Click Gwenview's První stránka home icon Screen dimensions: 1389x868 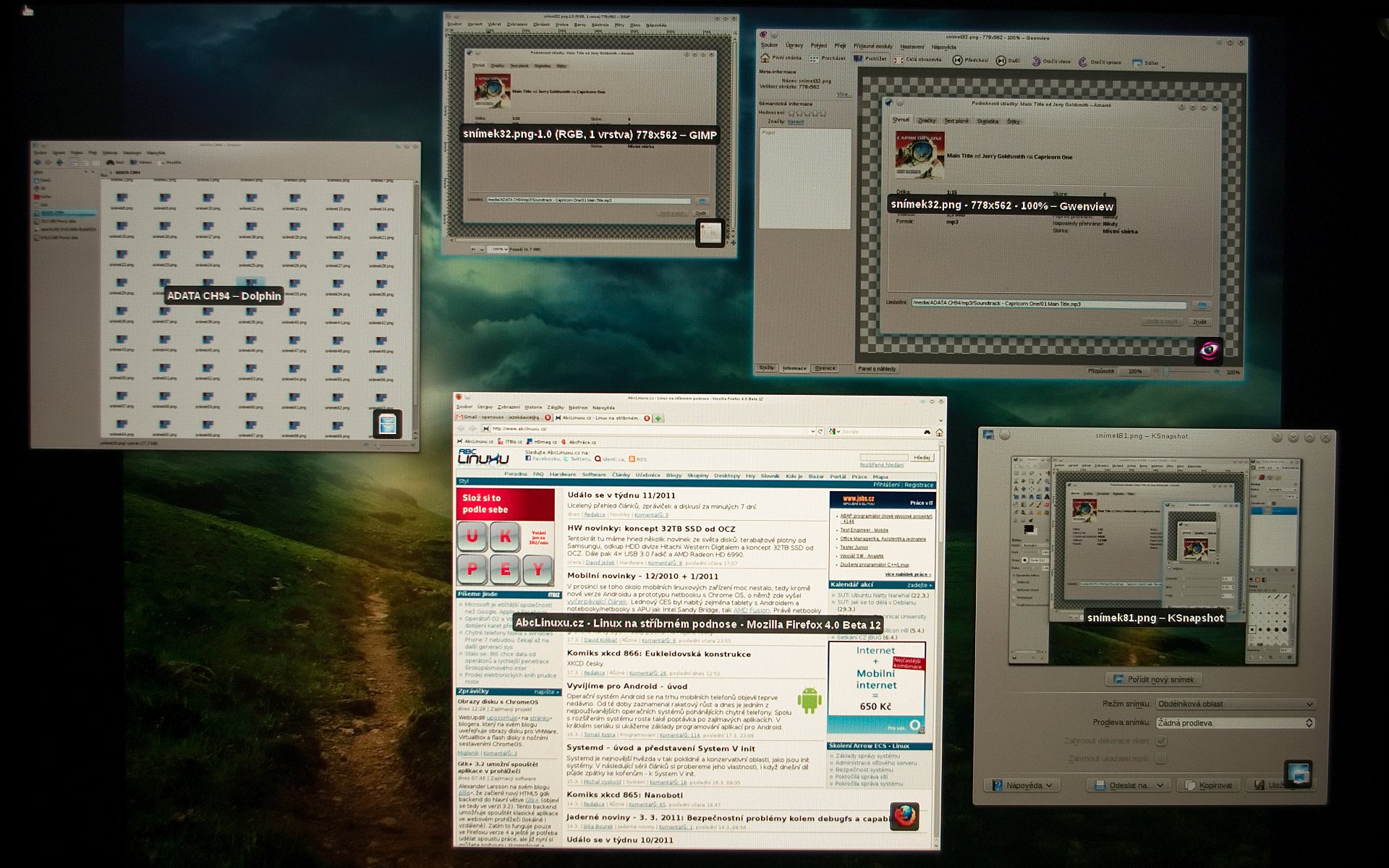(765, 58)
